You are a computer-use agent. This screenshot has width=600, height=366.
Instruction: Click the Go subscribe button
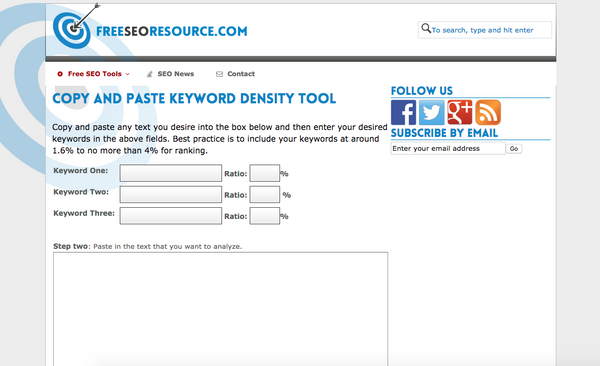pos(514,149)
